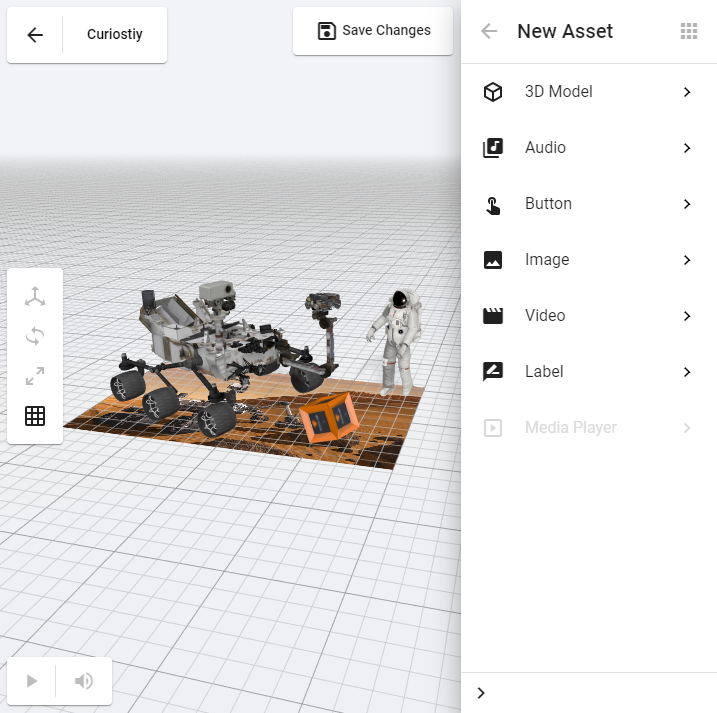This screenshot has width=717, height=713.
Task: Expand the Image asset chevron
Action: point(687,260)
